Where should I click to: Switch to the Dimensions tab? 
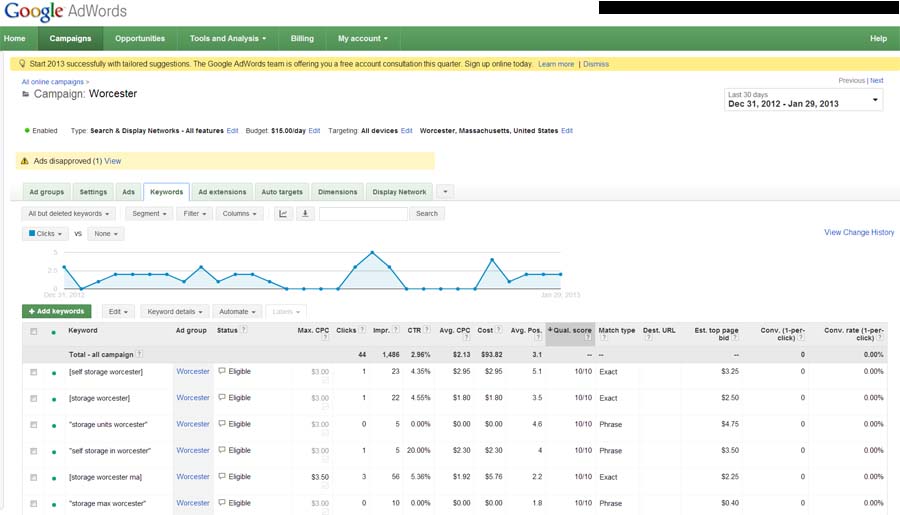[x=338, y=192]
